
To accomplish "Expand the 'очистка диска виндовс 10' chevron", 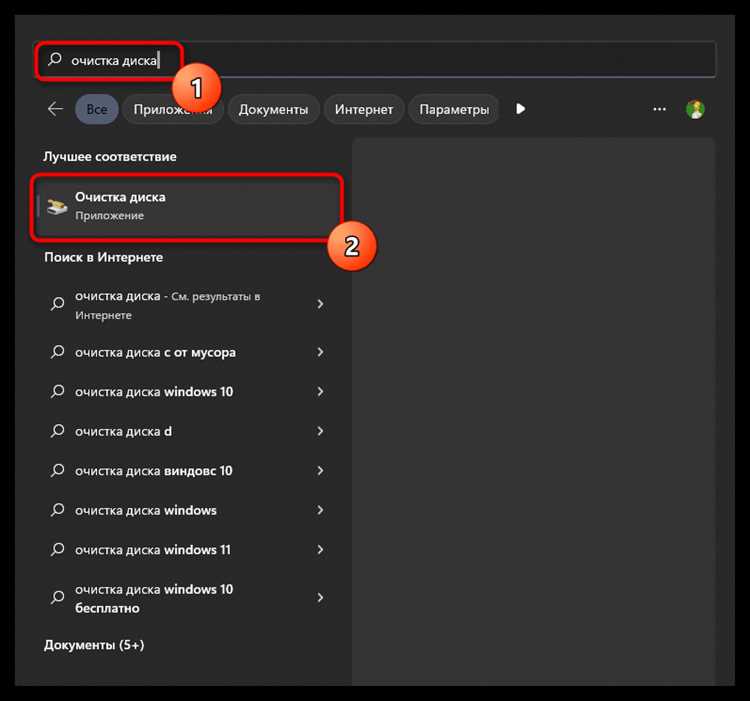I will 320,471.
